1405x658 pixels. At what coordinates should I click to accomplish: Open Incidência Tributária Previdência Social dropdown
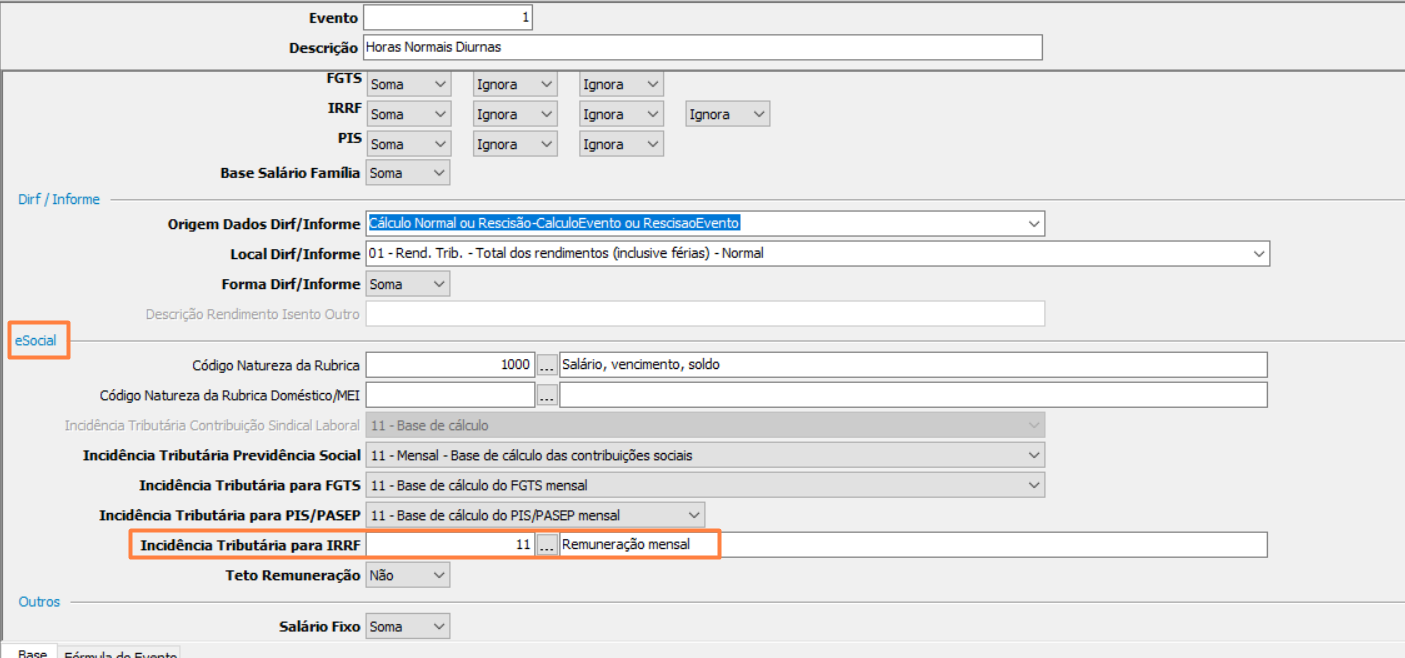tap(1034, 455)
